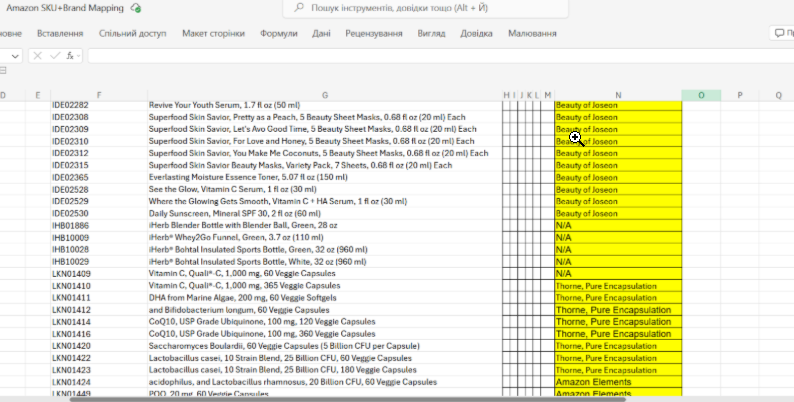Select Superfood Skin Savior Variety Pack cell

point(325,165)
